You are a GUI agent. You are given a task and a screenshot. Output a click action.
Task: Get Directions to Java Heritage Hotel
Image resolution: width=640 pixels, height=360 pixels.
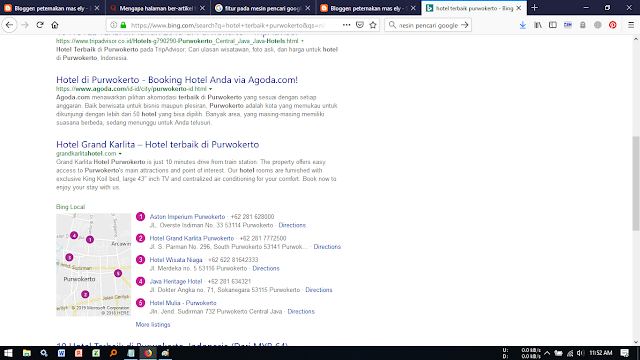click(319, 290)
